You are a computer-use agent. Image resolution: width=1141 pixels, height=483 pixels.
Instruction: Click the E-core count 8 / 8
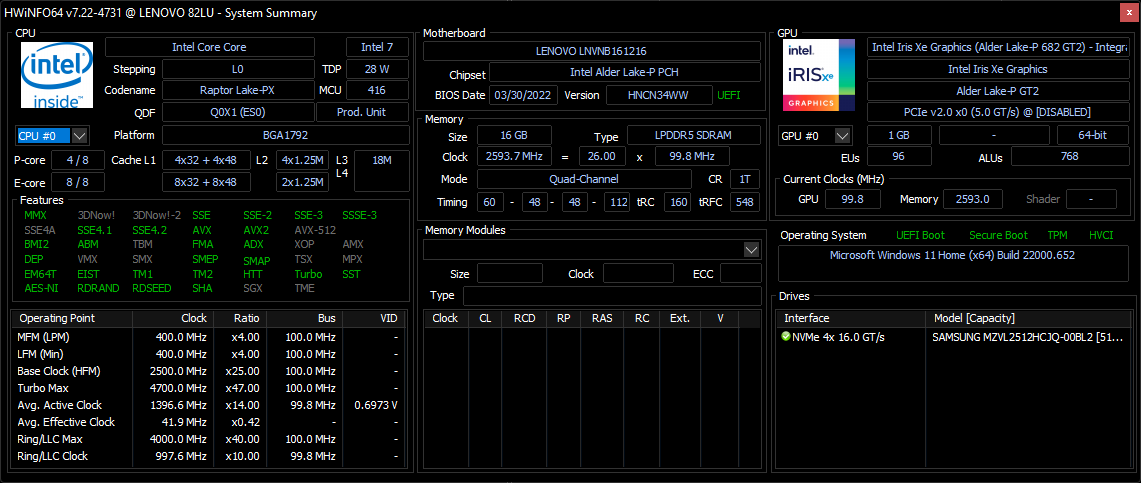(76, 182)
